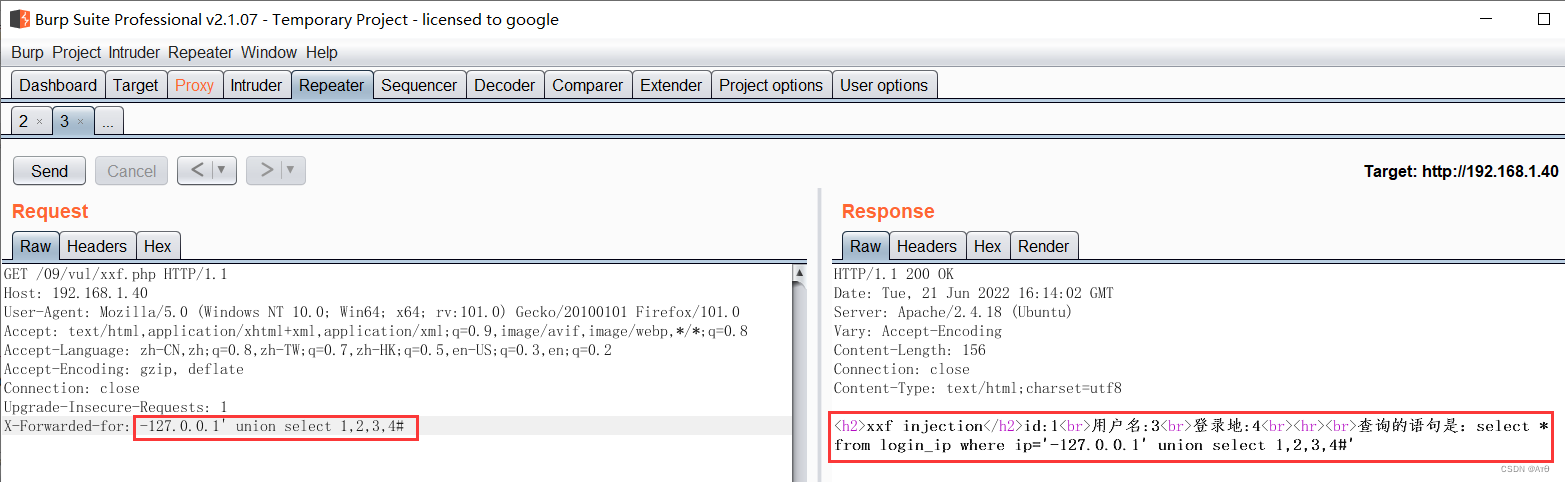Switch to the Target tab

click(x=135, y=85)
